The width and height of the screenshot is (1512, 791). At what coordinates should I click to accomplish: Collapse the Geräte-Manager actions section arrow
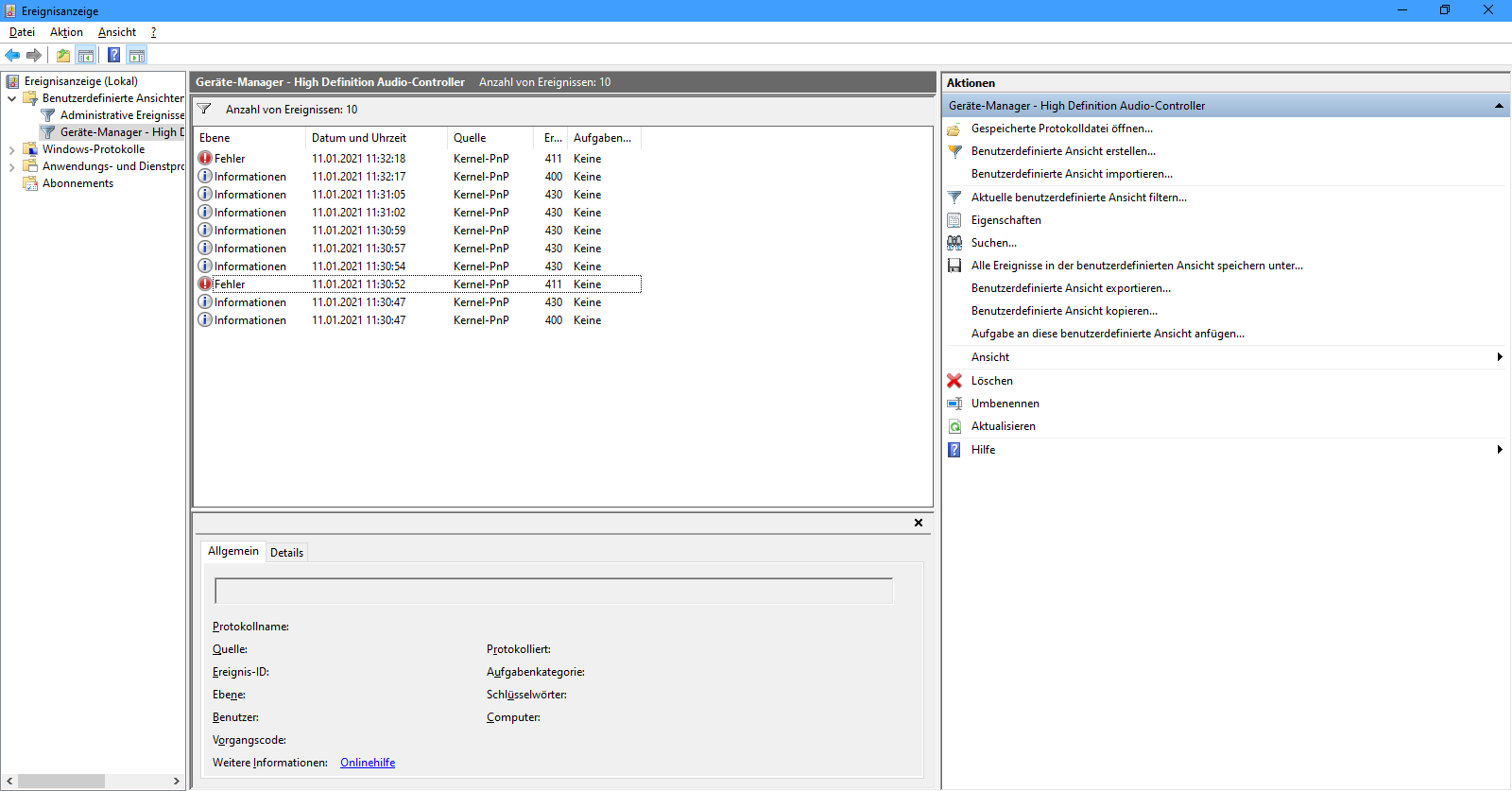pyautogui.click(x=1499, y=106)
